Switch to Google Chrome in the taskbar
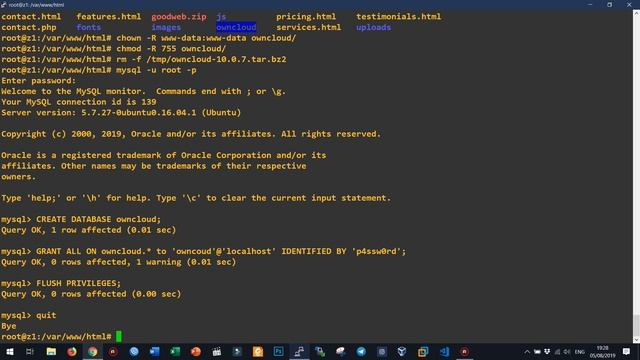The height and width of the screenshot is (360, 640). (x=93, y=351)
